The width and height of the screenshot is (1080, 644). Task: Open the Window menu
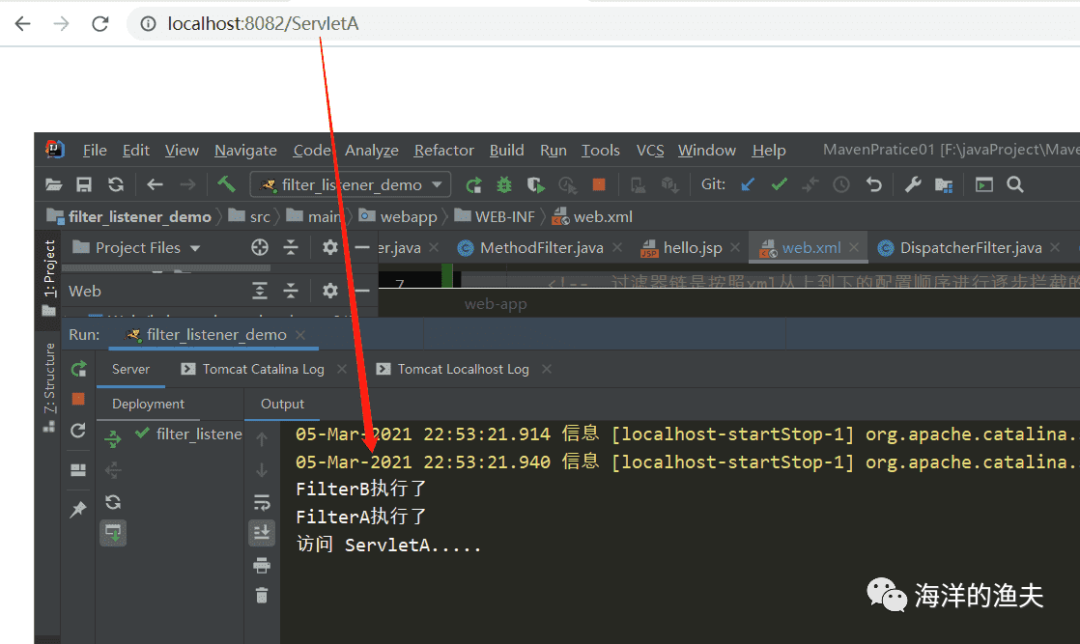point(707,150)
